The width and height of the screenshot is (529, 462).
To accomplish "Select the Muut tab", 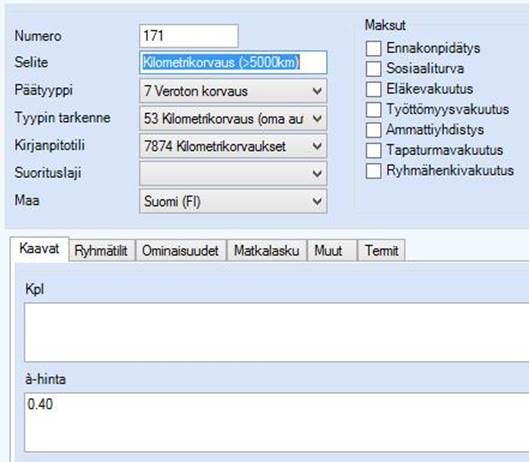I will pyautogui.click(x=332, y=250).
